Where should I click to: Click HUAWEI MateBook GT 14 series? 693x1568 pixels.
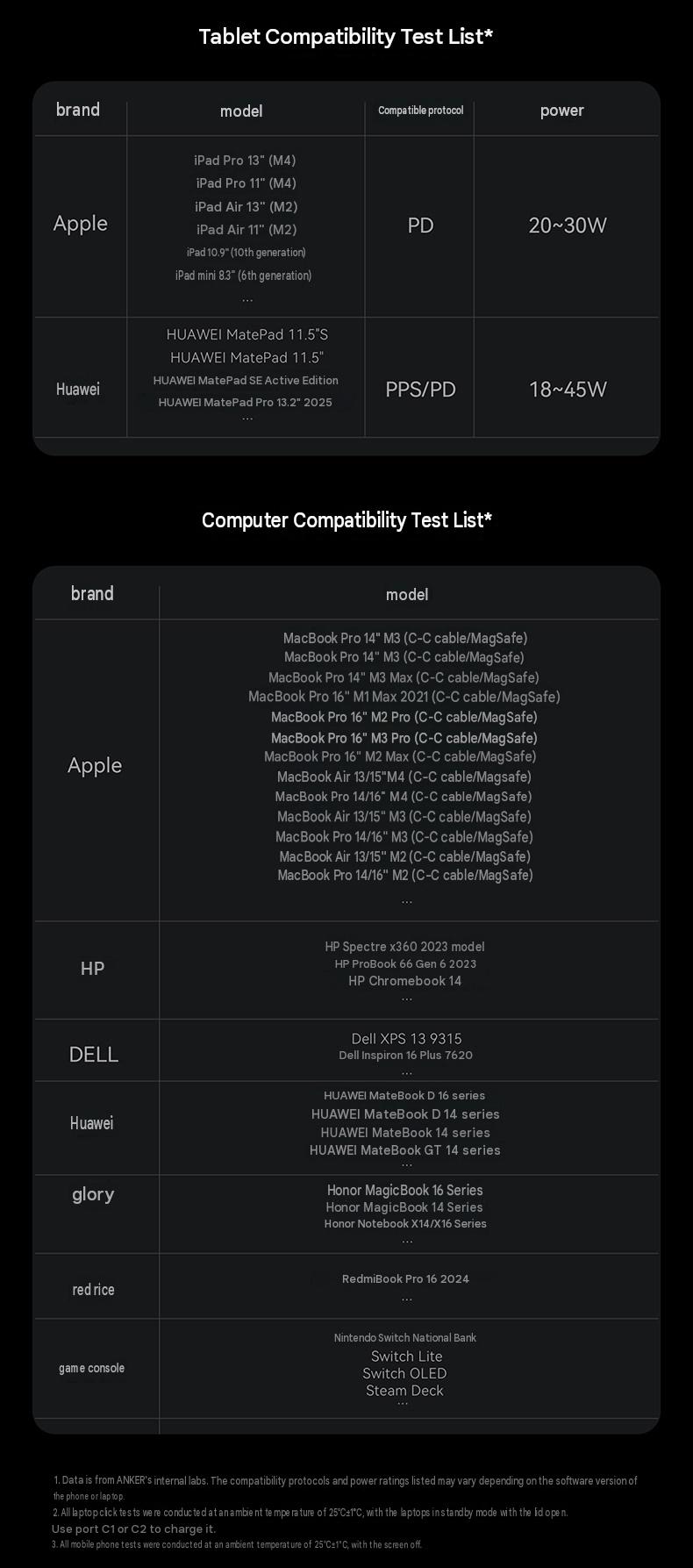(x=404, y=1150)
